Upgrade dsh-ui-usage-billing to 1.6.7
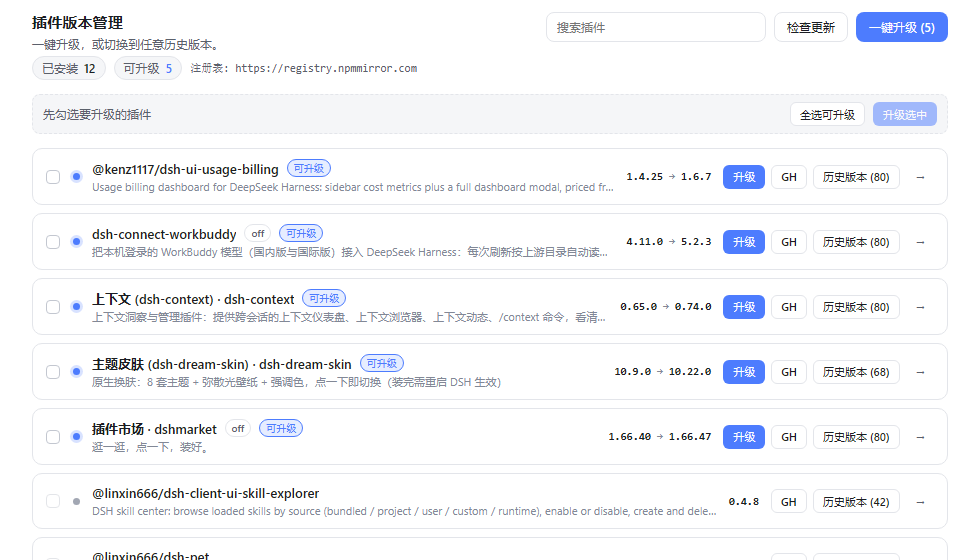980x560 pixels. click(744, 177)
